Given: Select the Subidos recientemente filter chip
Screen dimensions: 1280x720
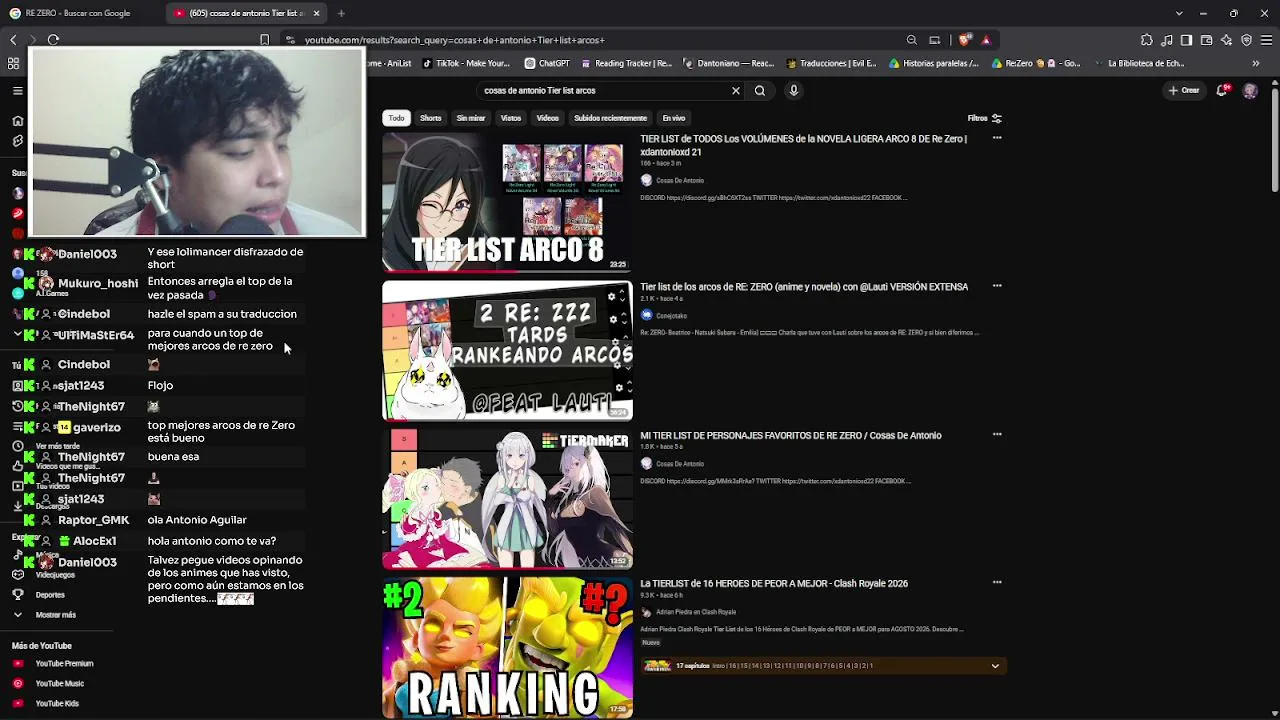Looking at the screenshot, I should (610, 118).
